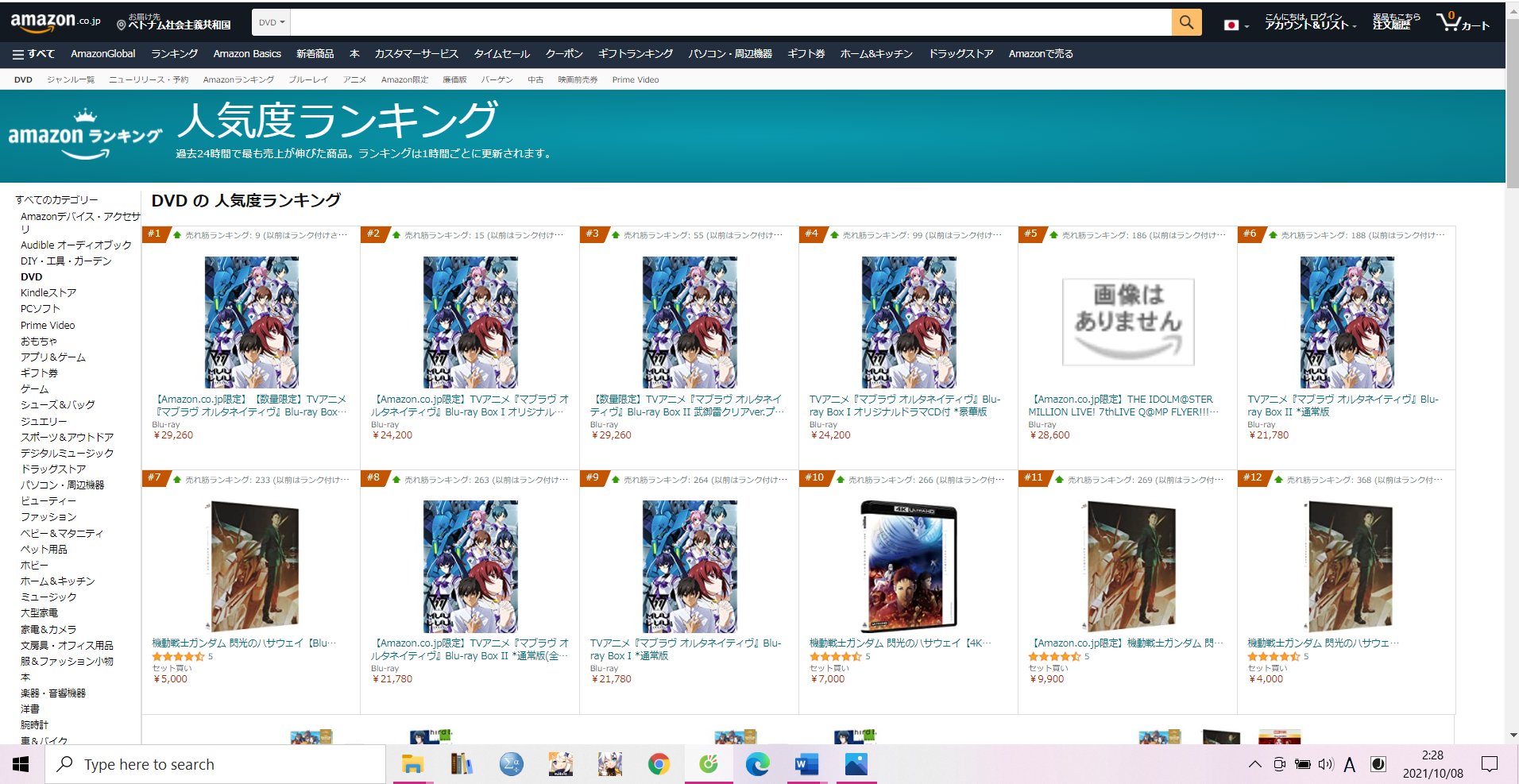Select Kindleストア category in sidebar
Viewport: 1519px width, 784px height.
click(x=48, y=293)
